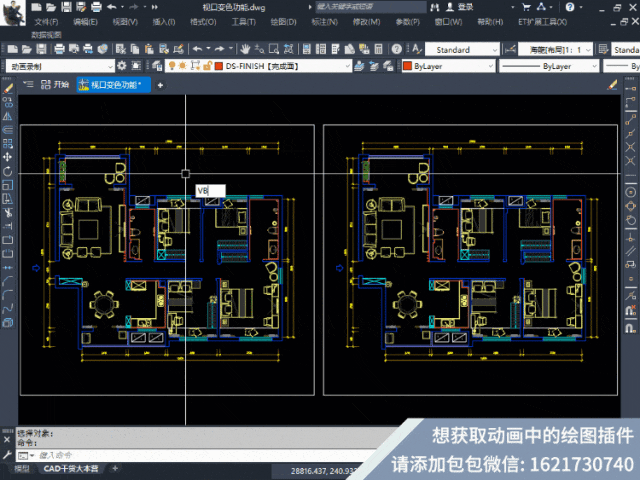Expand Quick Access toolbar overflow arrows
Screen dimensions: 640x480
155,7
